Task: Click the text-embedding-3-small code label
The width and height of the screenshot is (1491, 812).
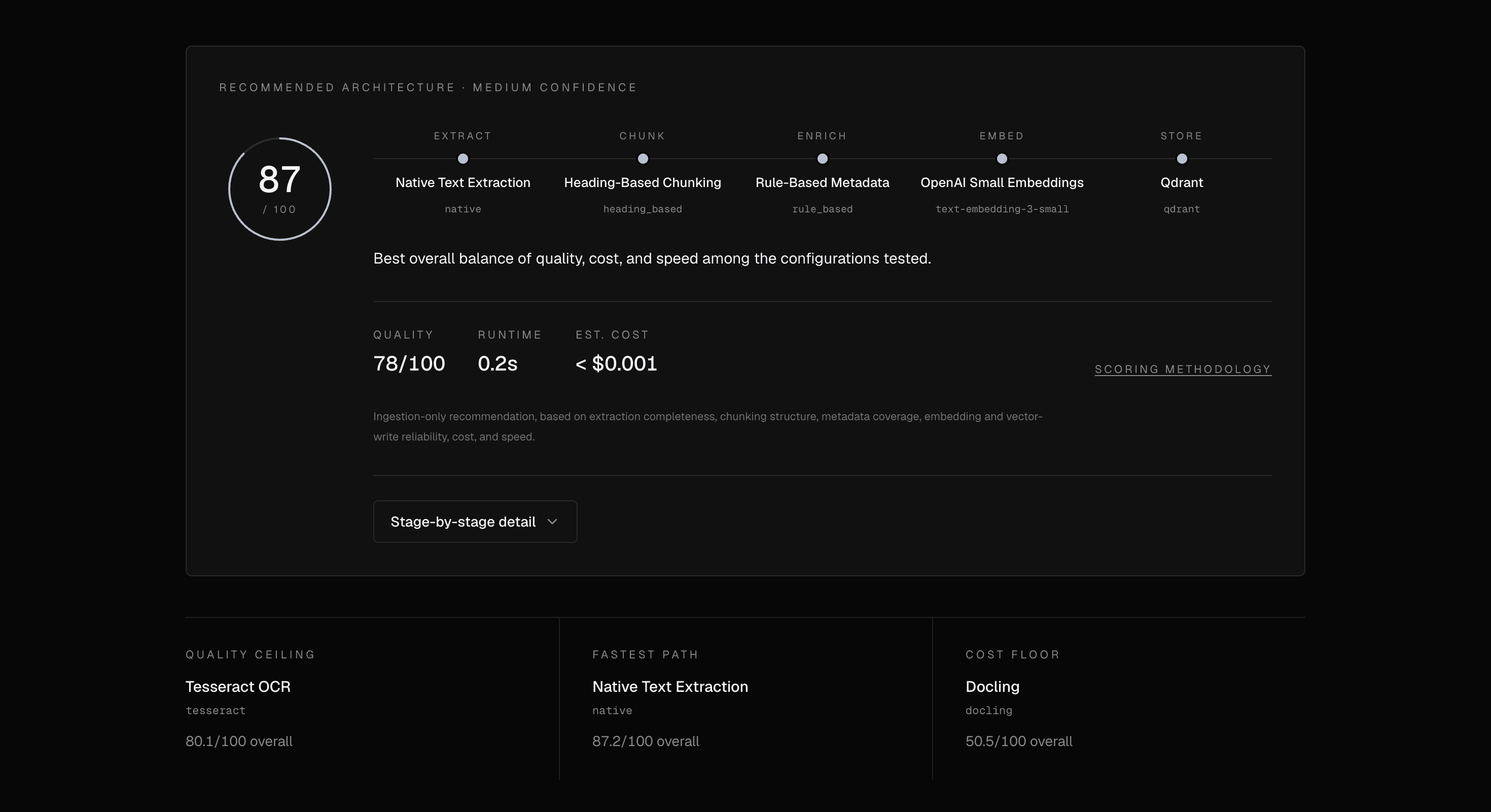Action: tap(1002, 209)
